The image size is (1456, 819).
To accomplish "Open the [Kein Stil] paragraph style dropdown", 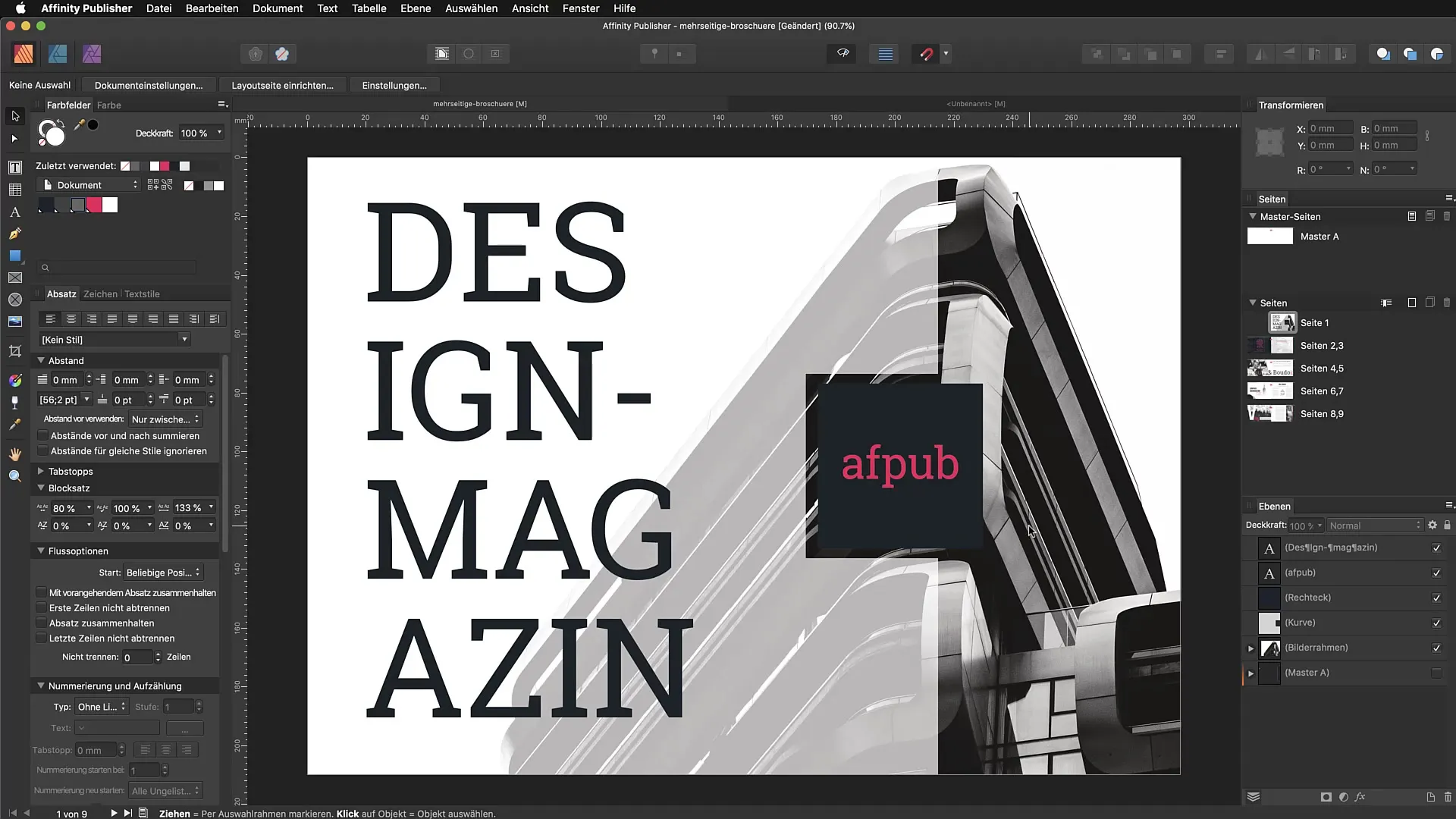I will tap(115, 340).
